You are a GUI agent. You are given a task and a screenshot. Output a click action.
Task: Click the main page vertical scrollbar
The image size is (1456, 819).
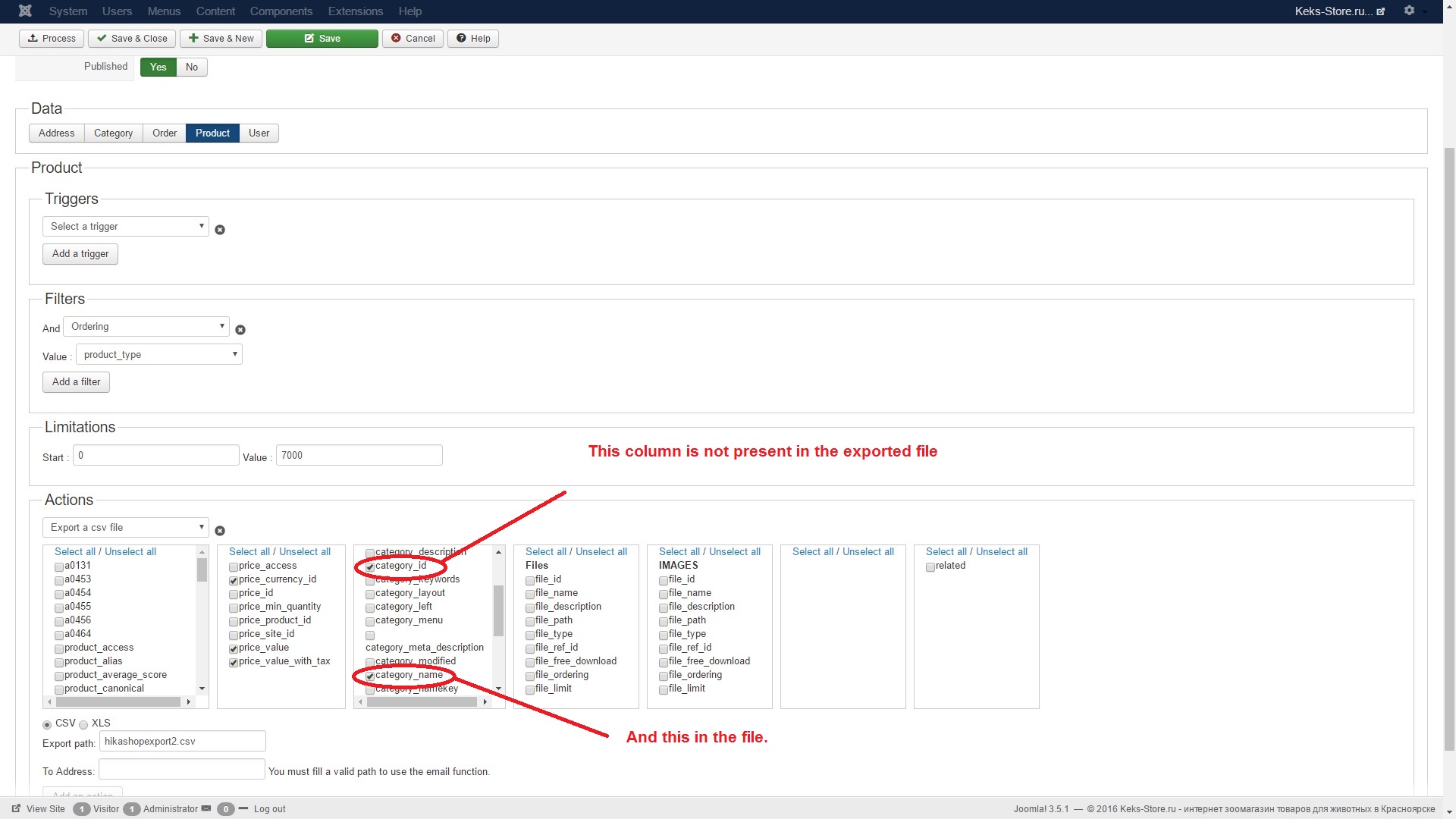click(1449, 447)
